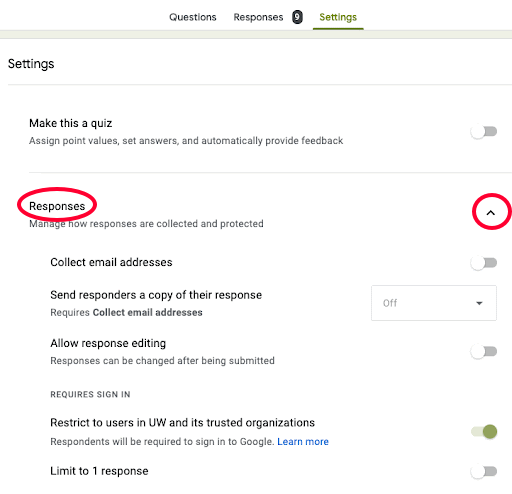Click the Limit to 1 response label
Screen dimensions: 512x494
(x=99, y=471)
